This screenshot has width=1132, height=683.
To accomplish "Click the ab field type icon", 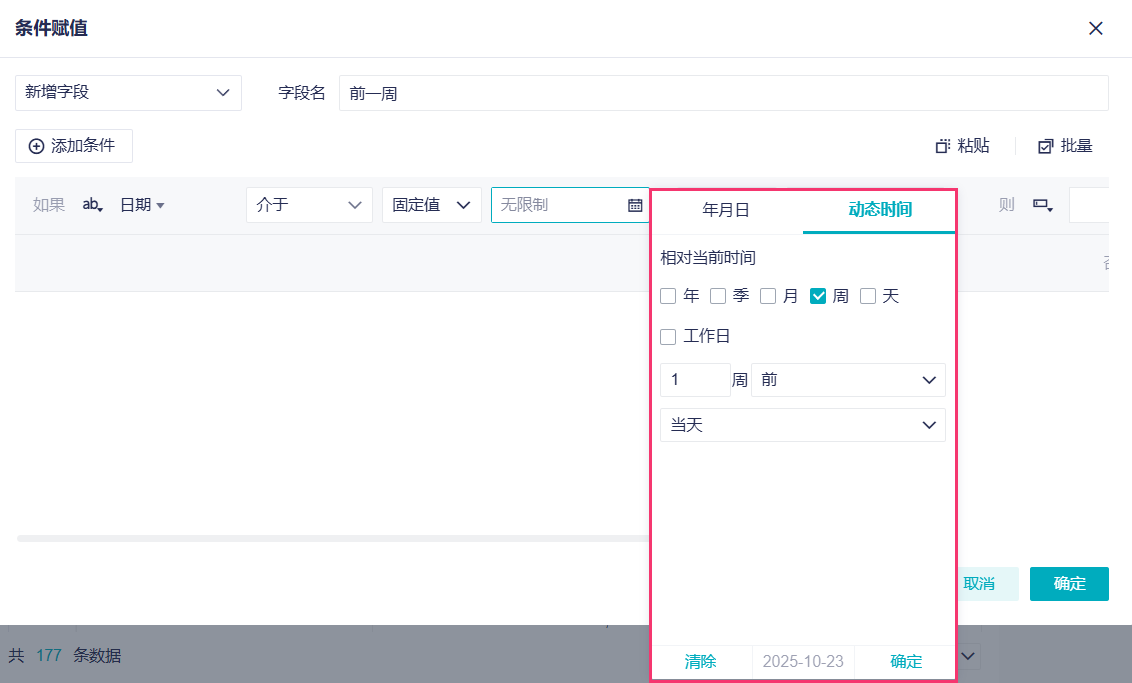I will pyautogui.click(x=93, y=205).
